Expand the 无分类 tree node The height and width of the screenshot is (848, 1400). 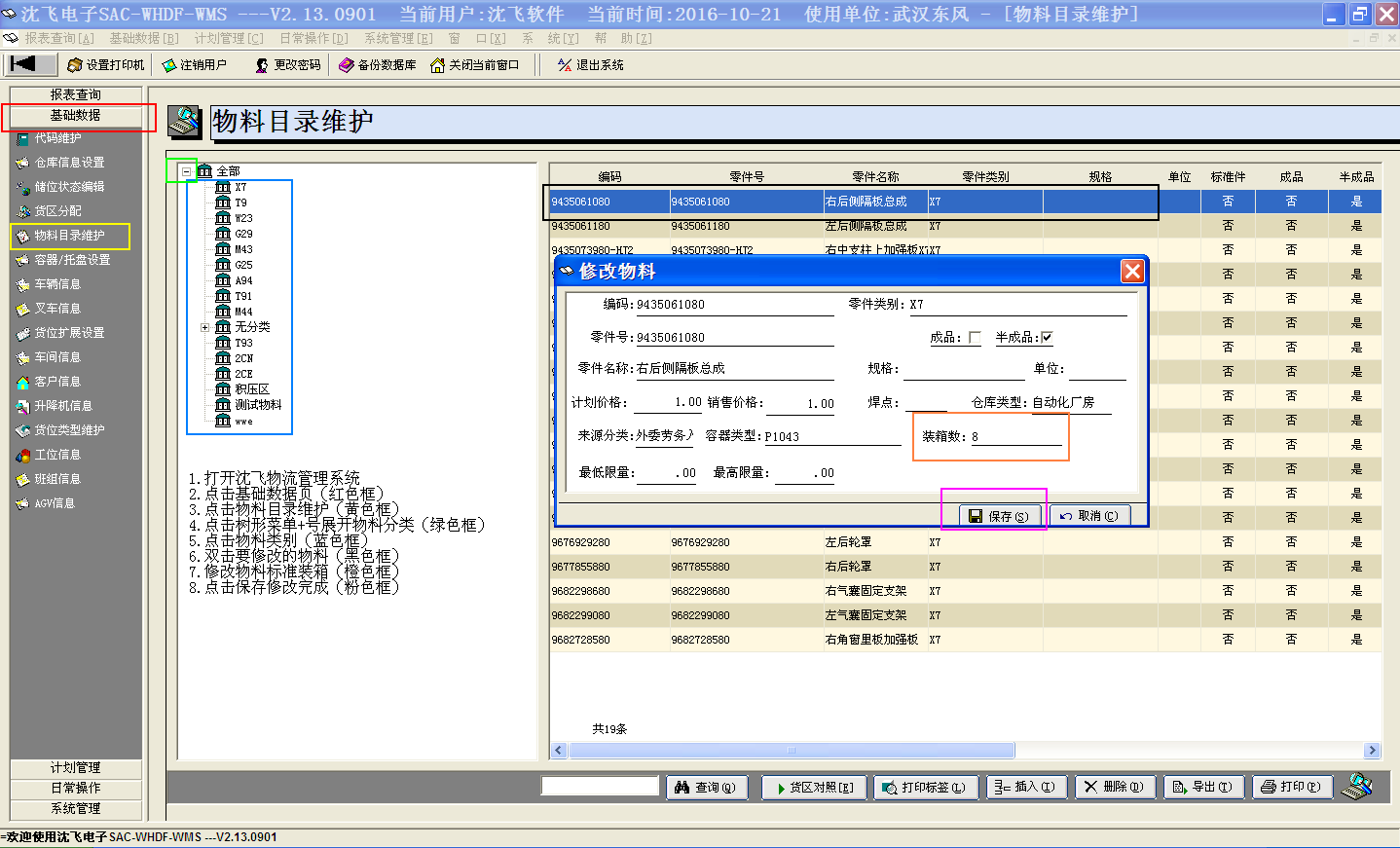coord(204,327)
